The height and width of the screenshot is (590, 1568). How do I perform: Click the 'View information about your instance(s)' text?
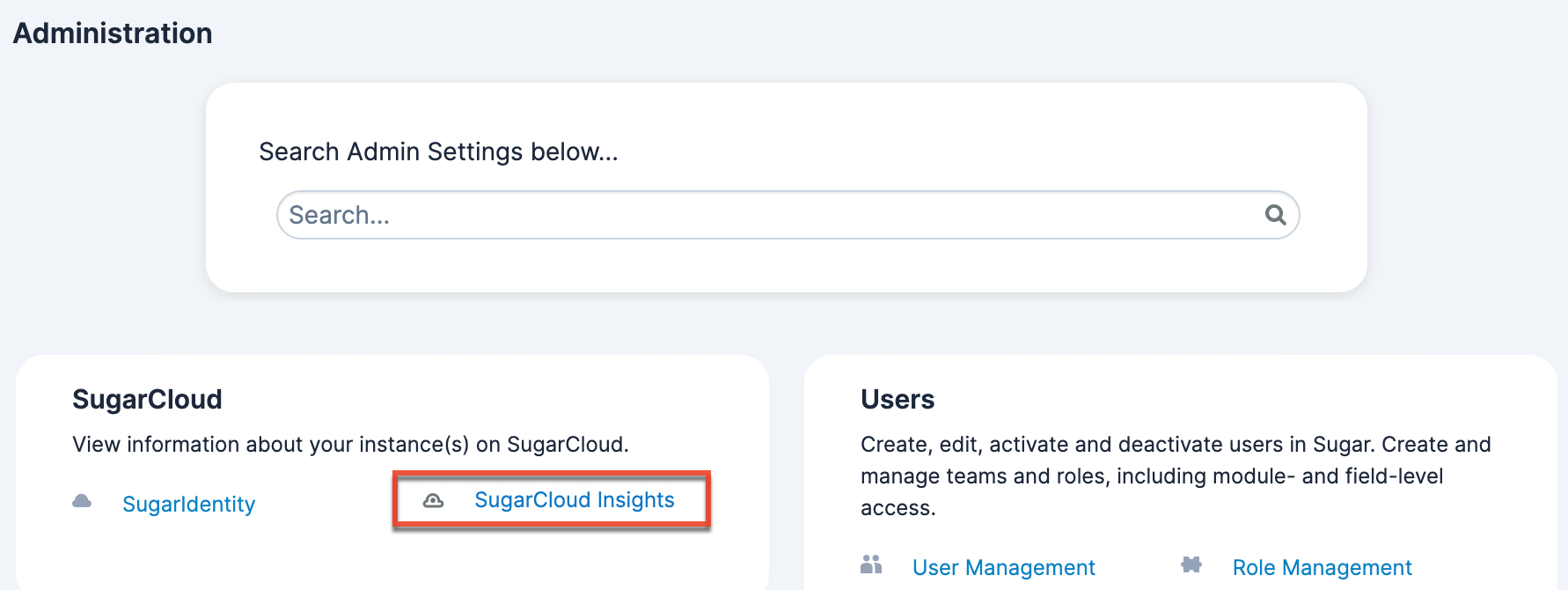pos(350,444)
